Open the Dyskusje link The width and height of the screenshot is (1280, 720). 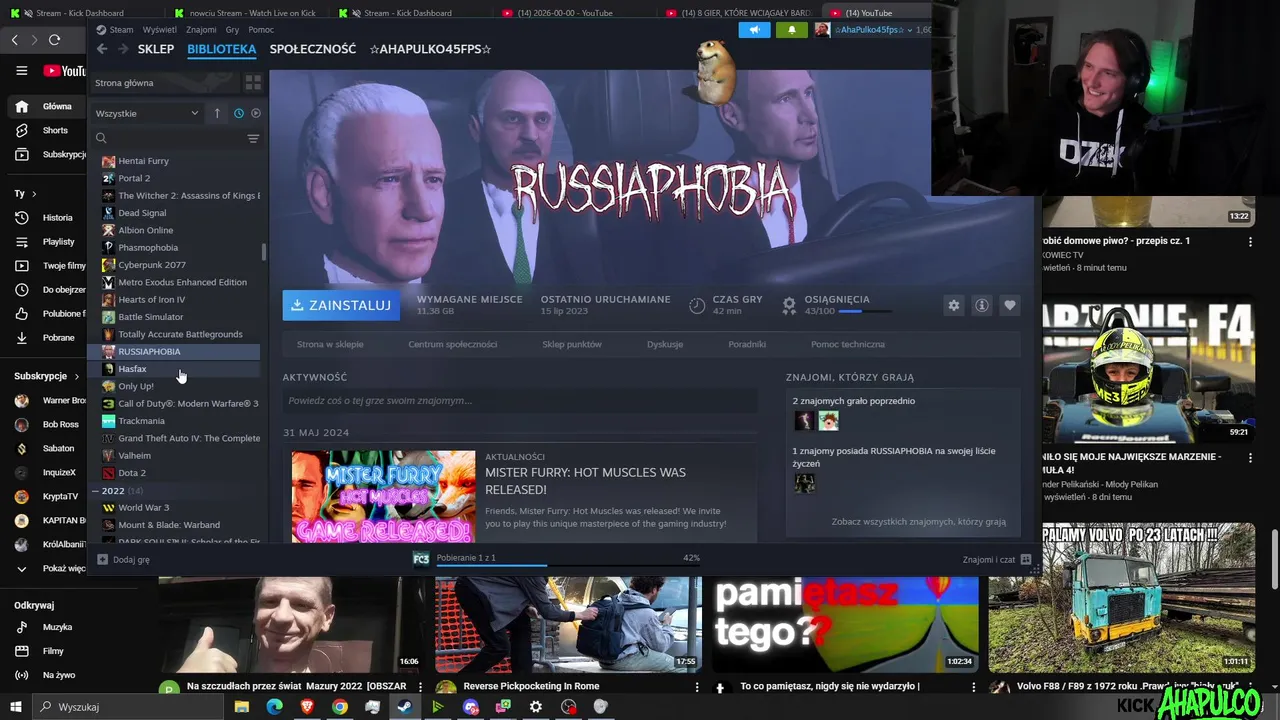tap(665, 344)
